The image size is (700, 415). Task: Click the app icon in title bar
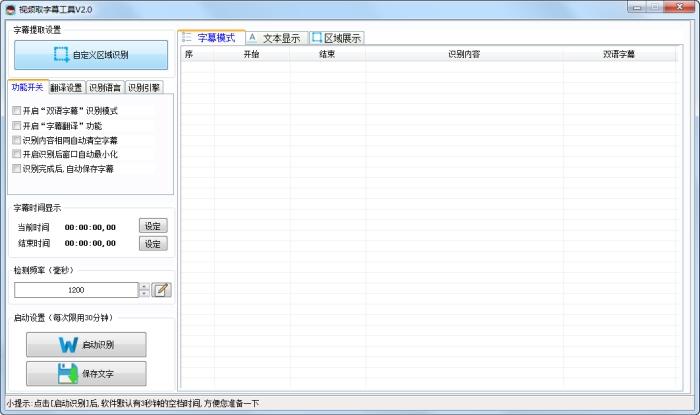[x=11, y=9]
